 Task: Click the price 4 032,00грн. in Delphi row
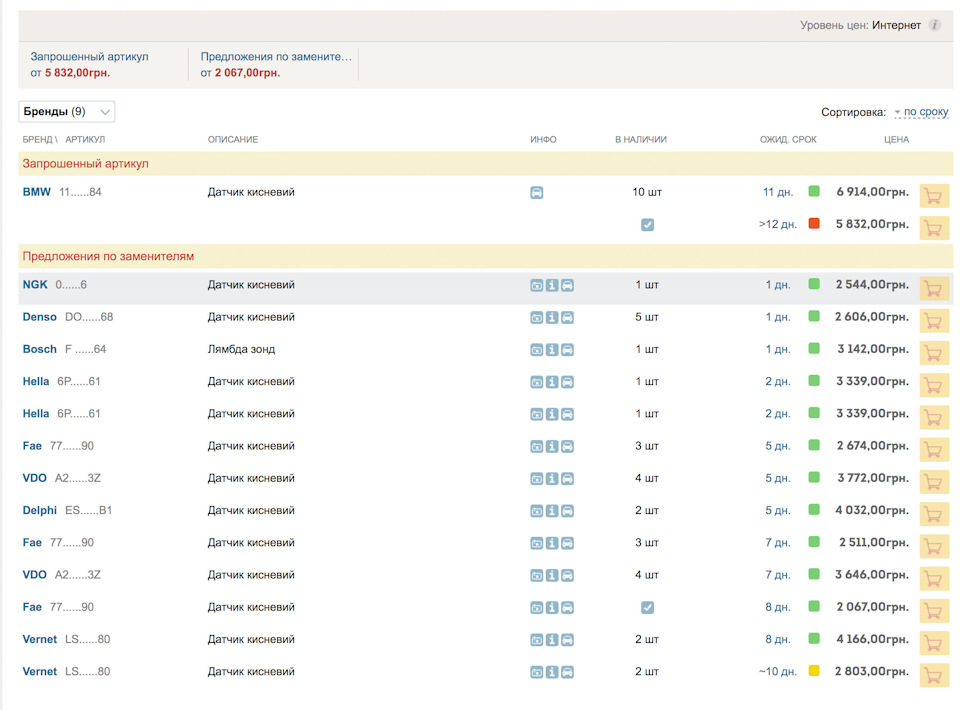pyautogui.click(x=872, y=510)
